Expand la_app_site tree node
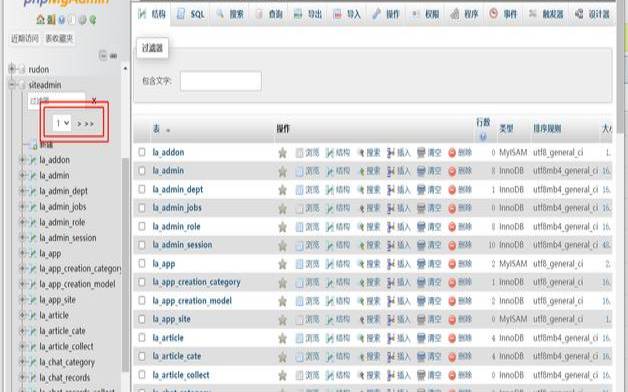Image resolution: width=628 pixels, height=392 pixels. (x=22, y=300)
